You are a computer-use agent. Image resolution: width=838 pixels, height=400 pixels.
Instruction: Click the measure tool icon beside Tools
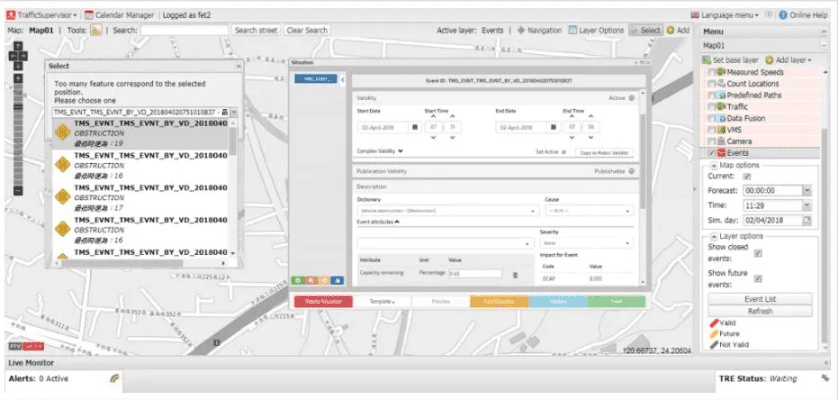point(97,31)
